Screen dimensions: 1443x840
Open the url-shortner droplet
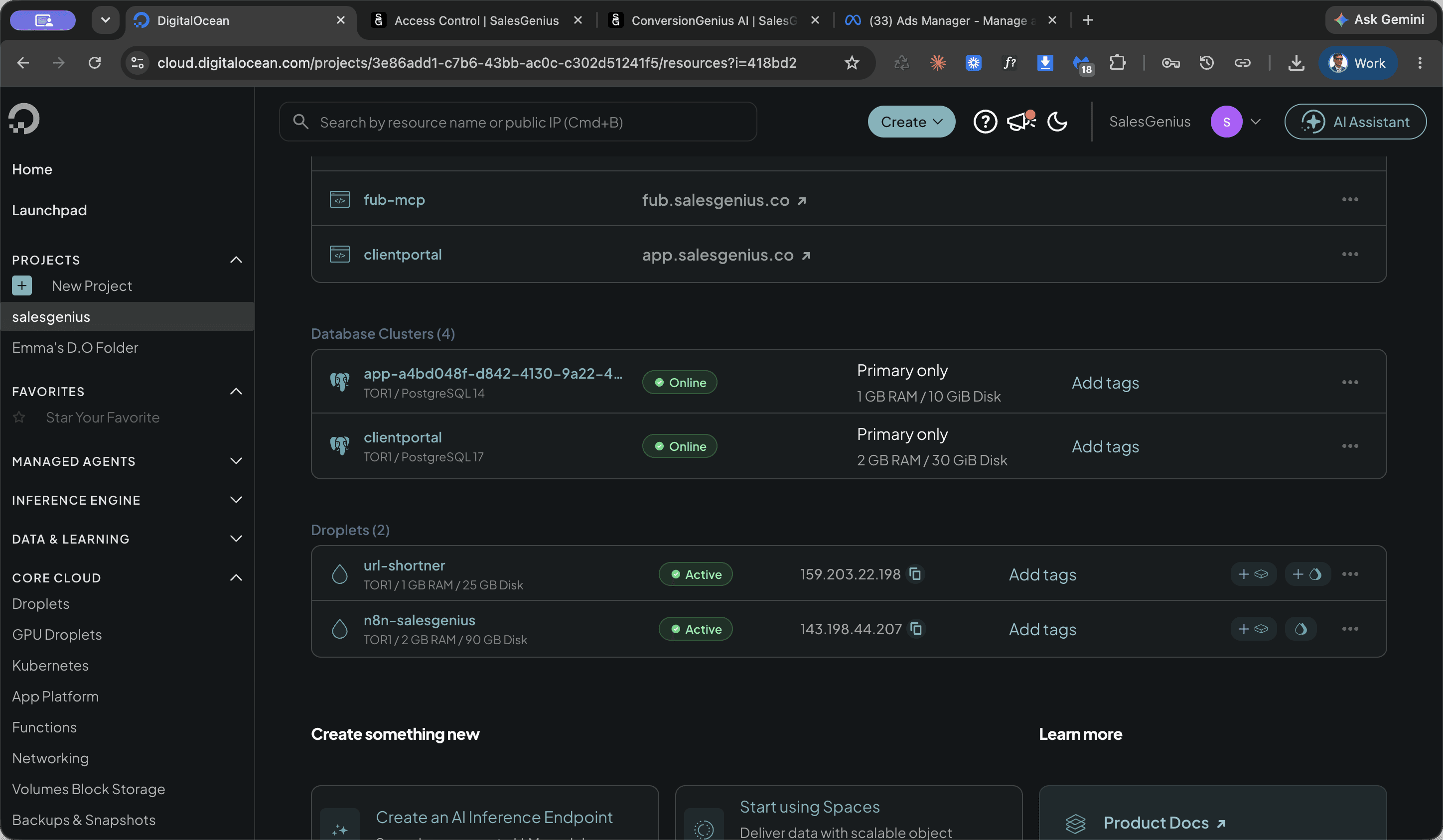404,565
